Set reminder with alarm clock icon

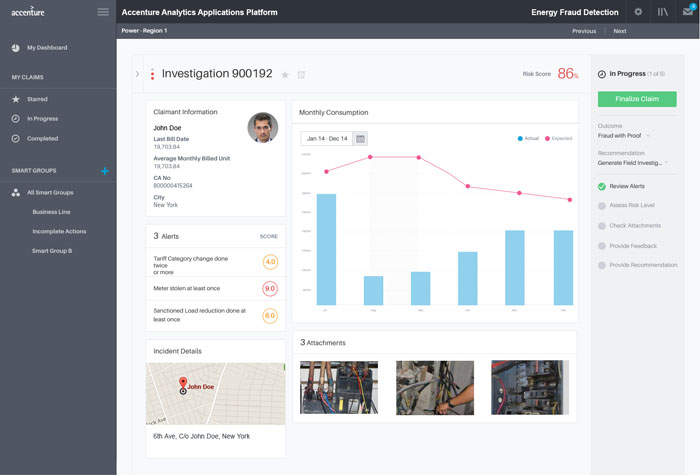click(301, 75)
